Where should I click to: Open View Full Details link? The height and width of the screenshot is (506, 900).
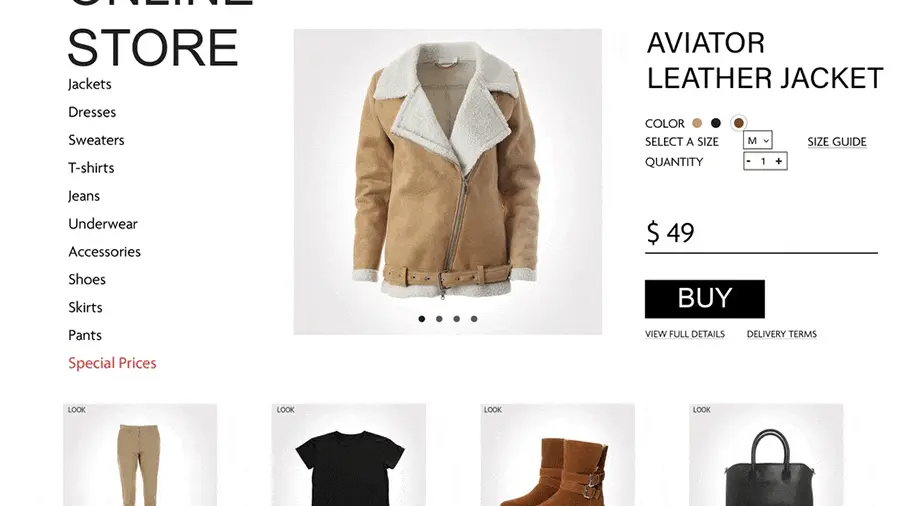coord(685,334)
